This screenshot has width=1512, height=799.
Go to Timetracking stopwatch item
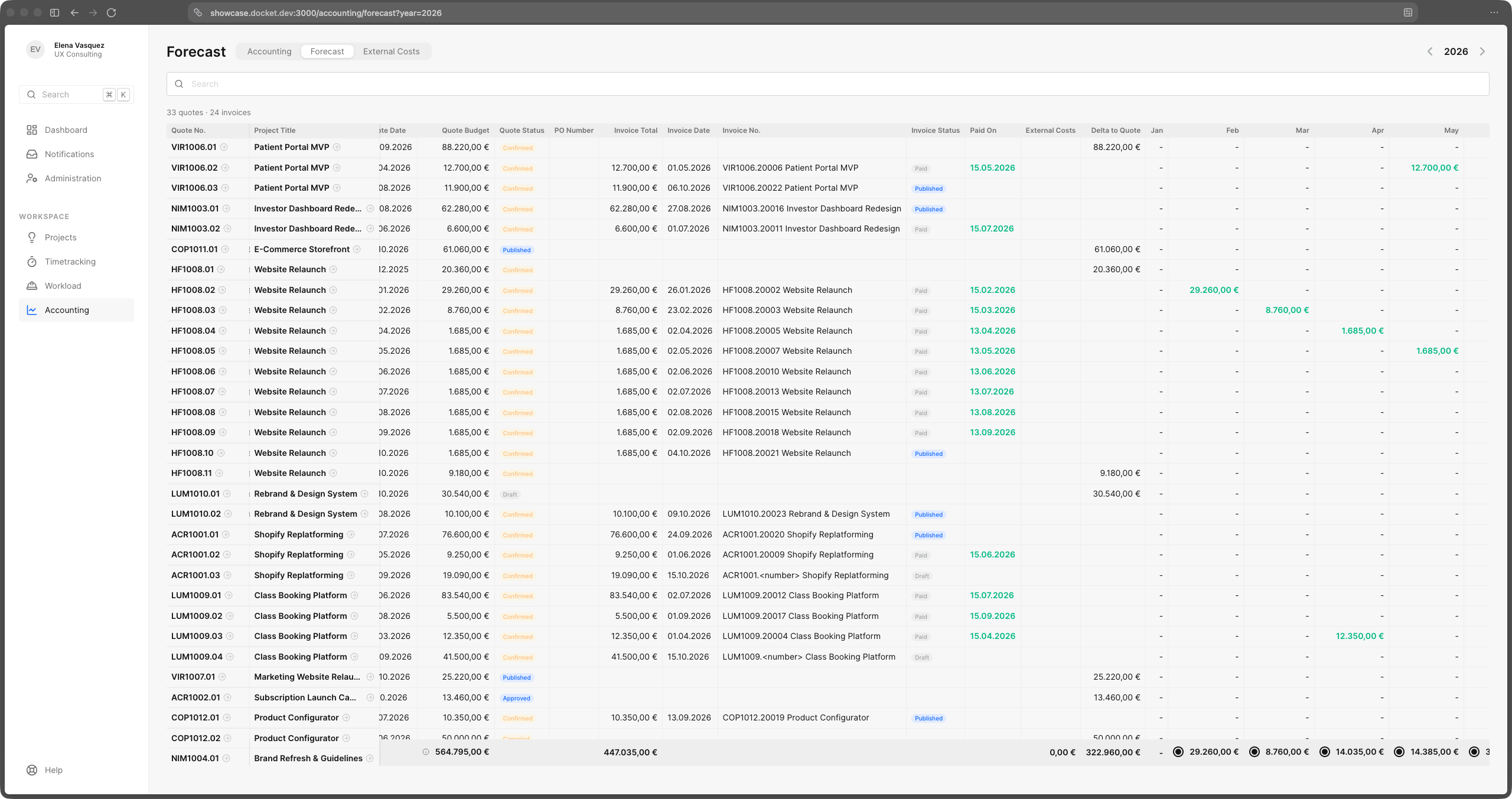point(76,262)
